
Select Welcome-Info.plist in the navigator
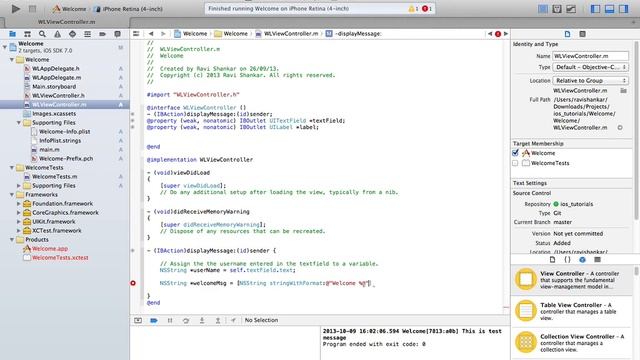(64, 131)
